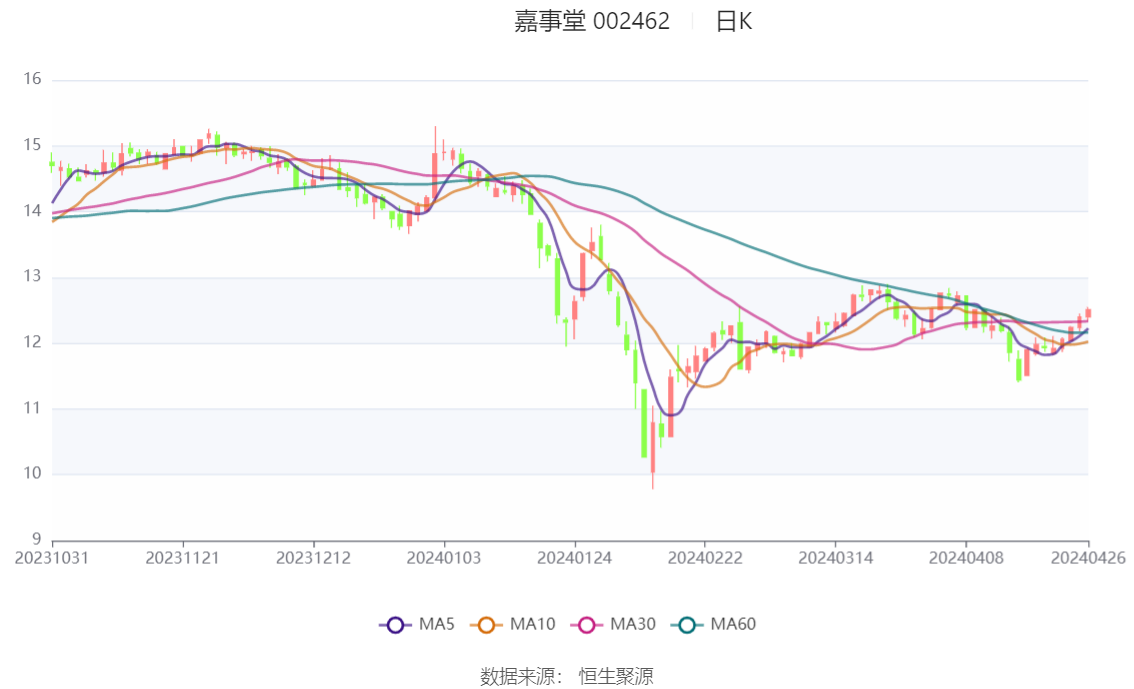The width and height of the screenshot is (1134, 689).
Task: Click the 20240426 date on the x-axis
Action: tap(1088, 557)
